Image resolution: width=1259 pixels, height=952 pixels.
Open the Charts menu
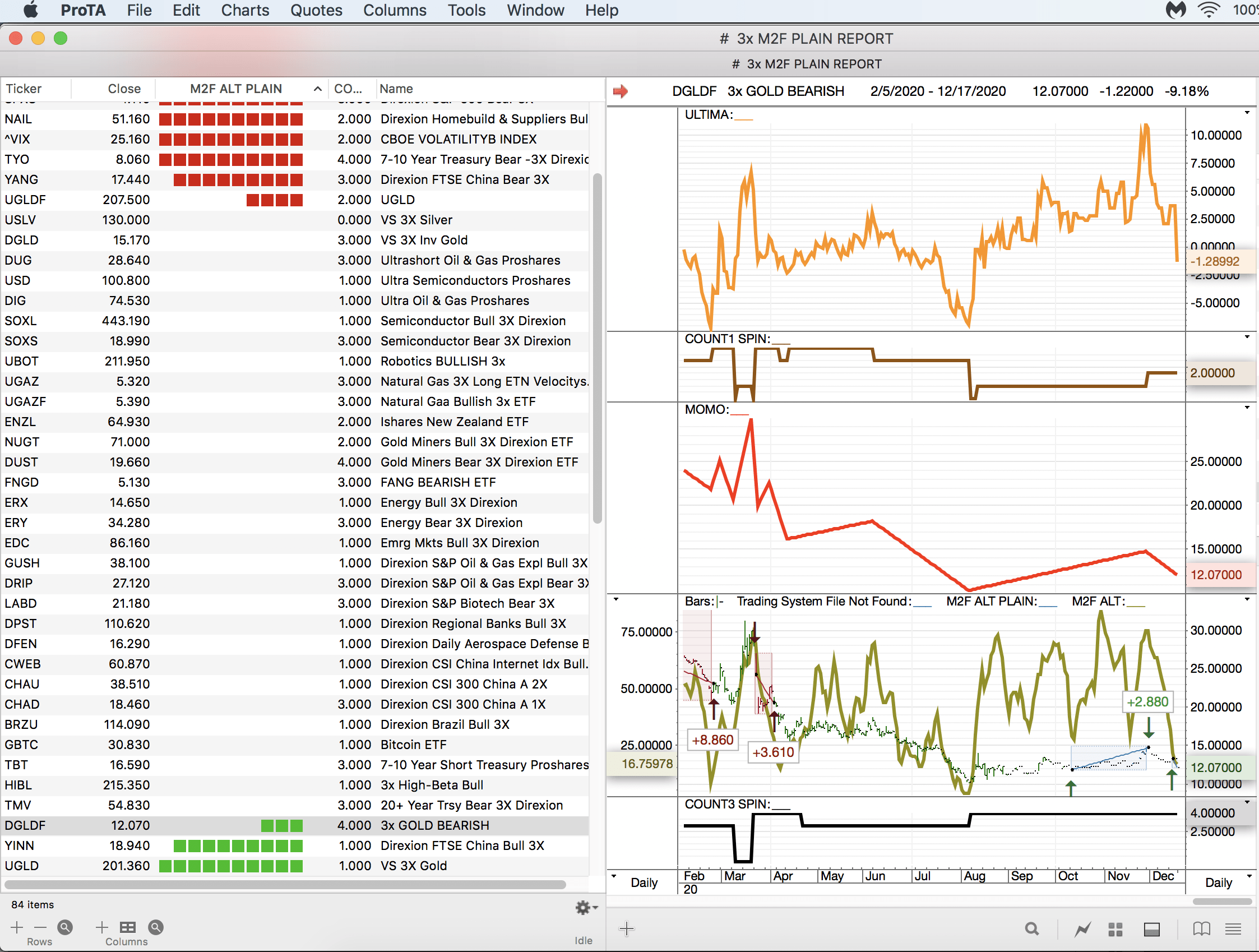point(246,10)
